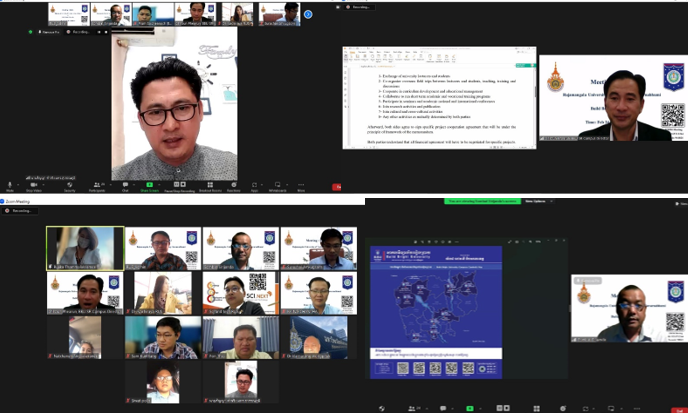
Task: Pause via the Recording indicator's pause icon
Action: 99,32
